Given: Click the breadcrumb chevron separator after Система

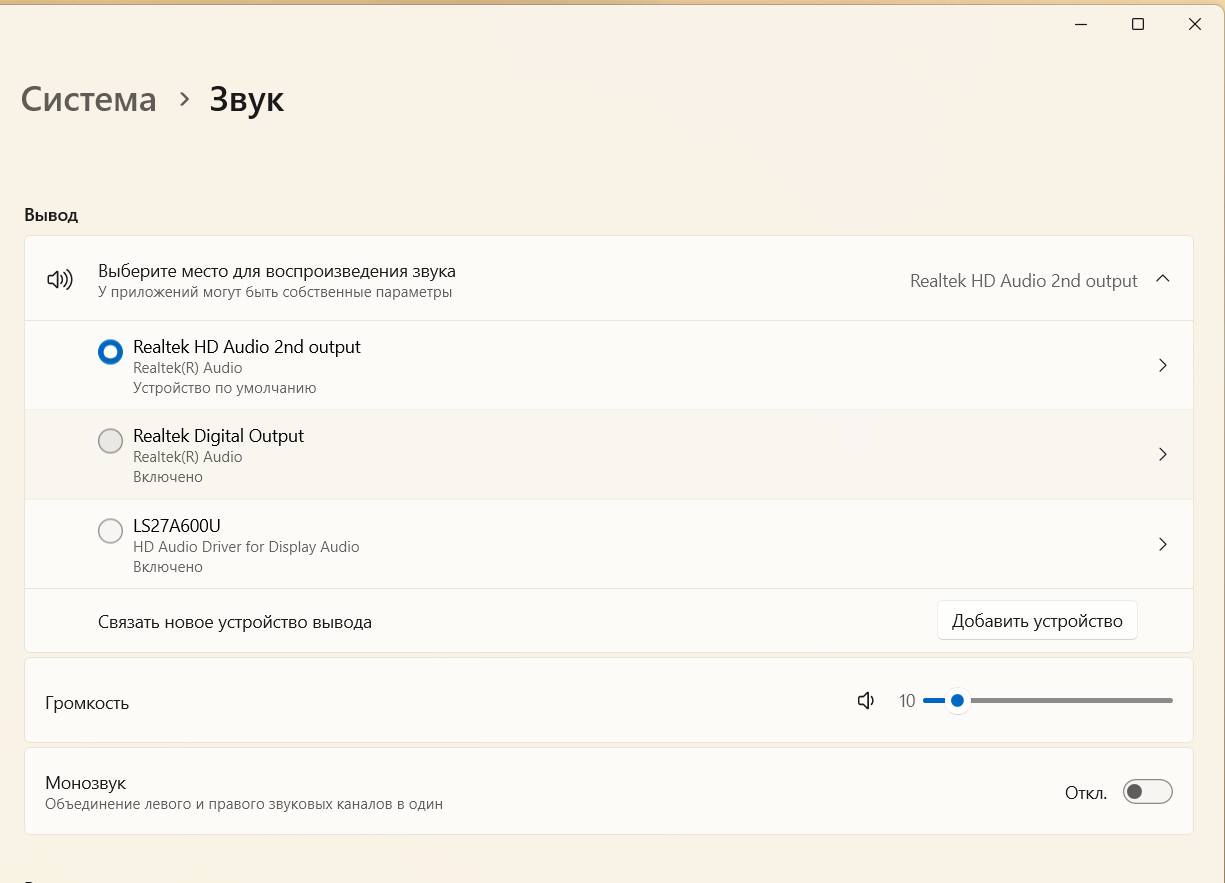Looking at the screenshot, I should [x=184, y=99].
